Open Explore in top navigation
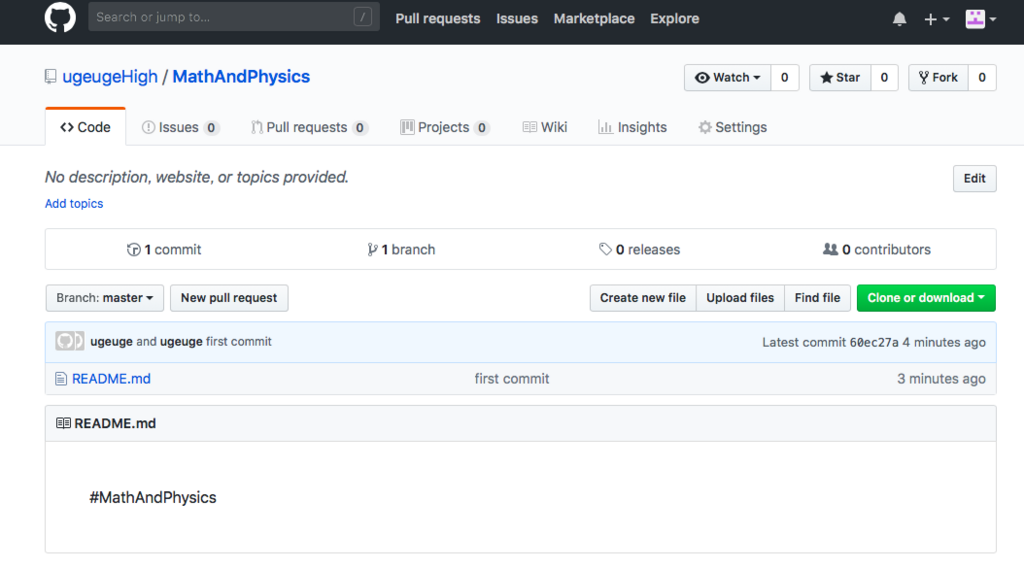1024x568 pixels. point(675,19)
